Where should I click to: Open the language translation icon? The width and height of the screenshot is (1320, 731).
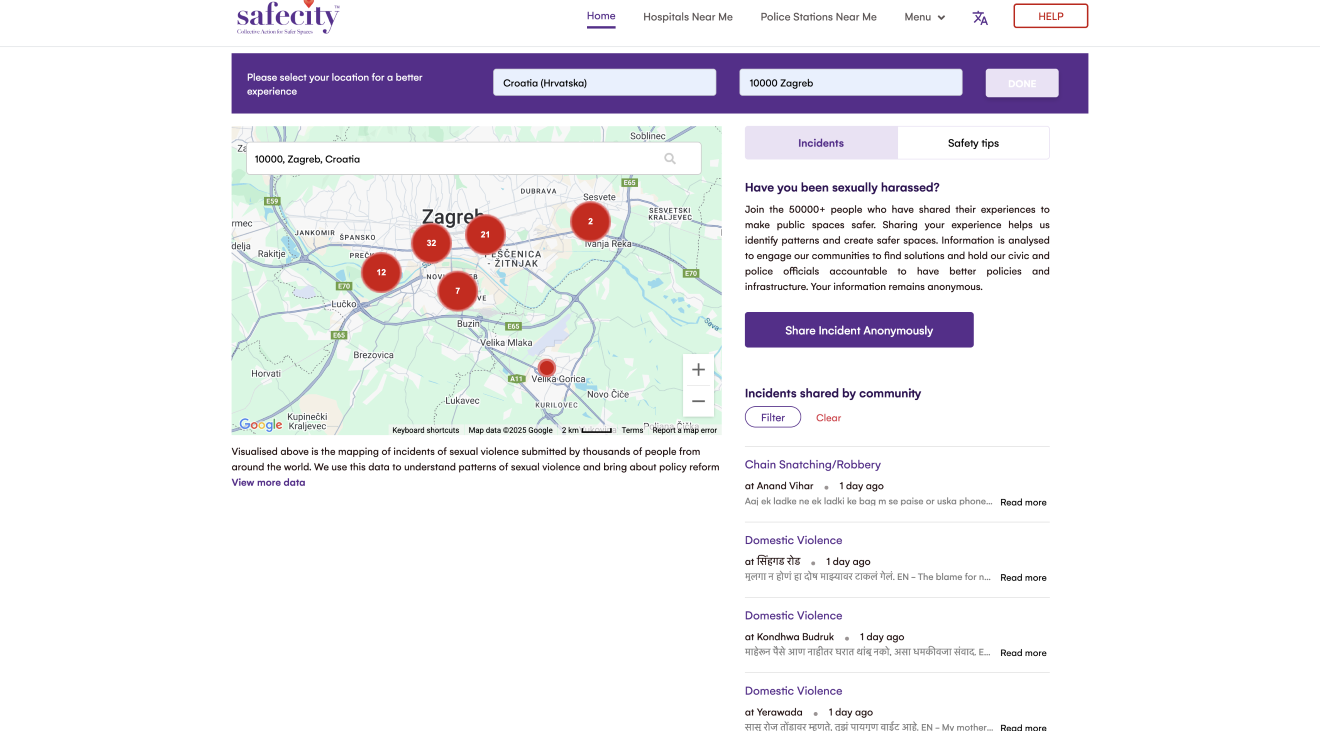tap(980, 17)
